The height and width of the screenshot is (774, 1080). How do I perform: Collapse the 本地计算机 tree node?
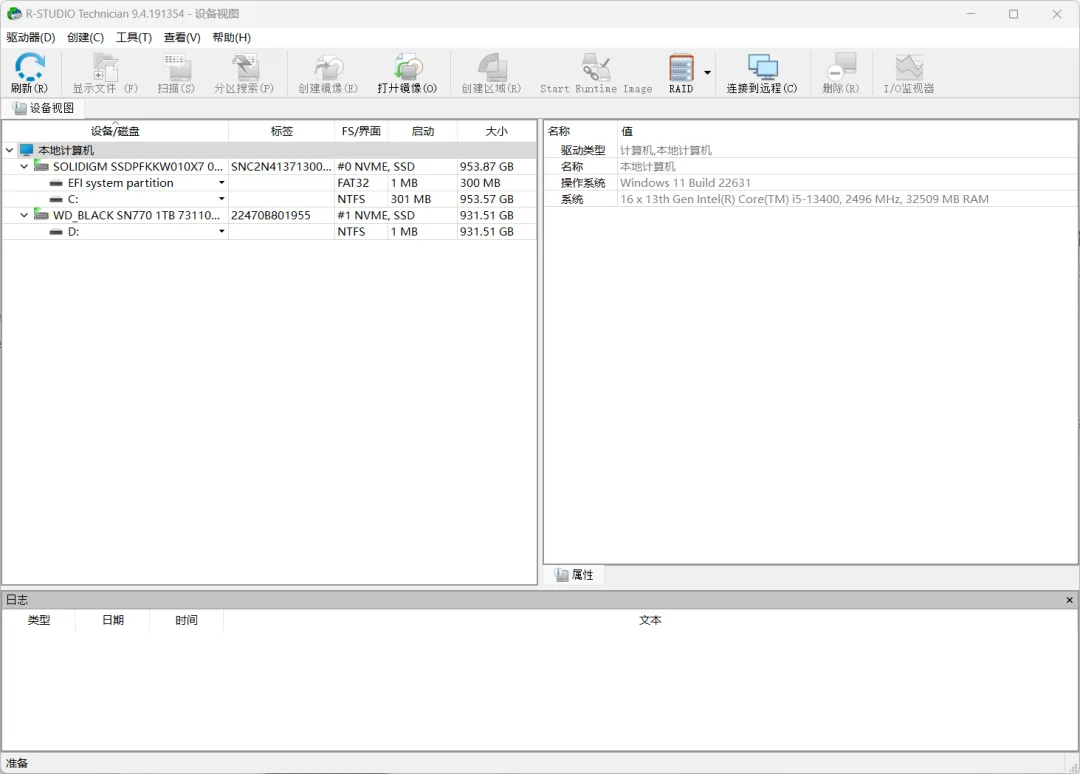point(9,149)
